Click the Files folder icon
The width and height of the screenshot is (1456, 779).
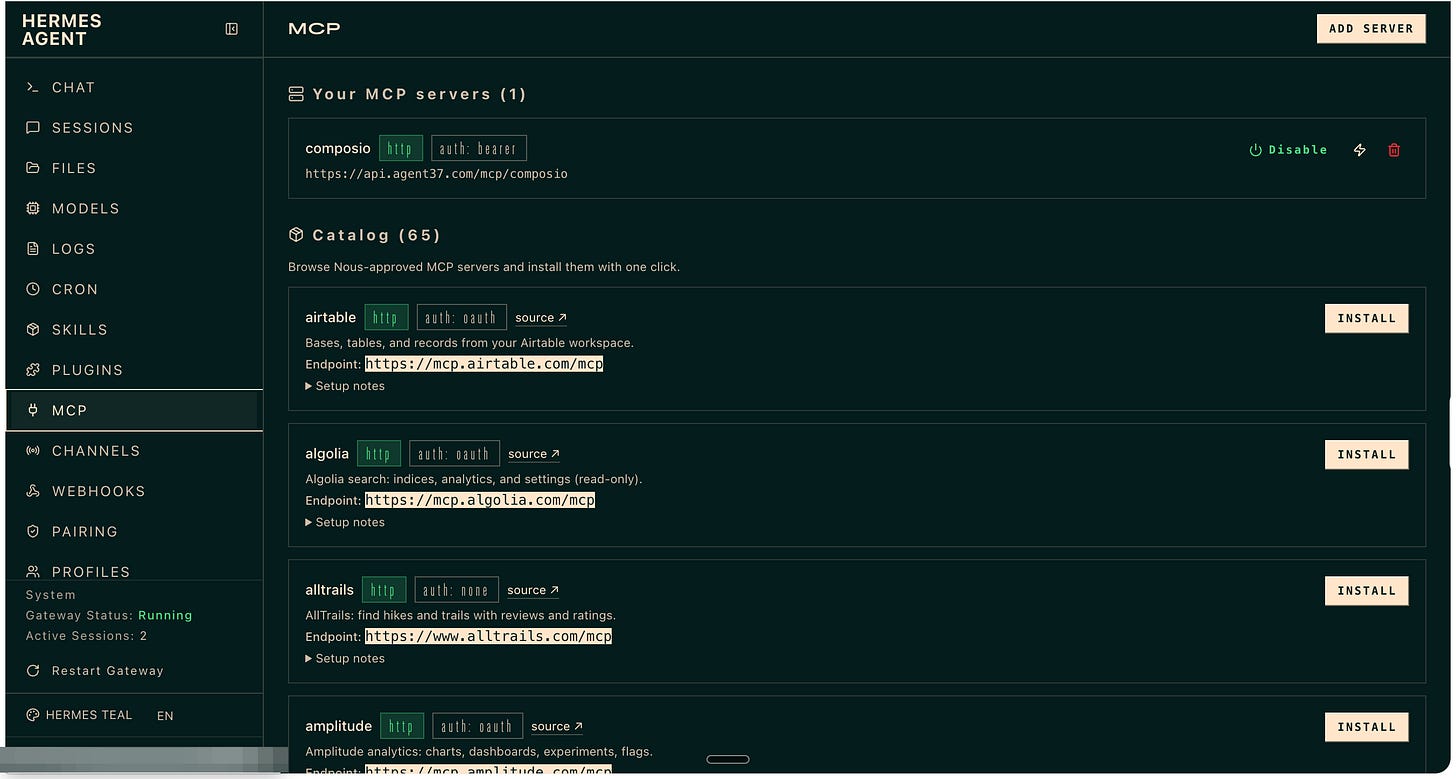pos(33,168)
